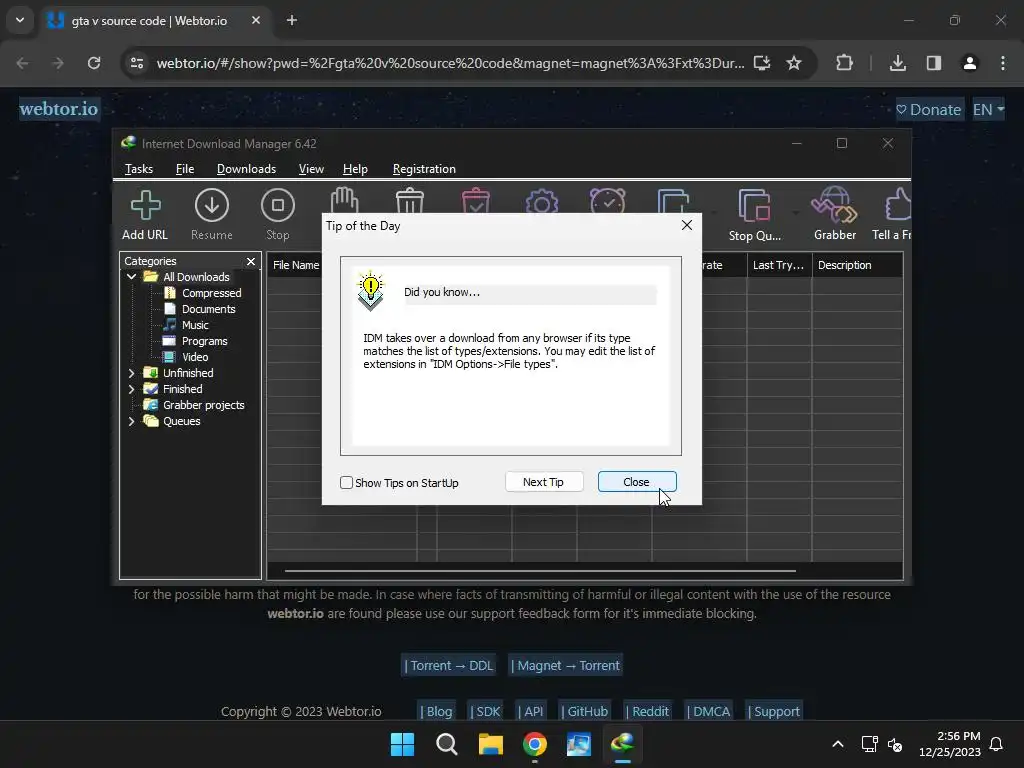This screenshot has height=768, width=1024.
Task: Open the EN language dropdown
Action: (x=988, y=110)
